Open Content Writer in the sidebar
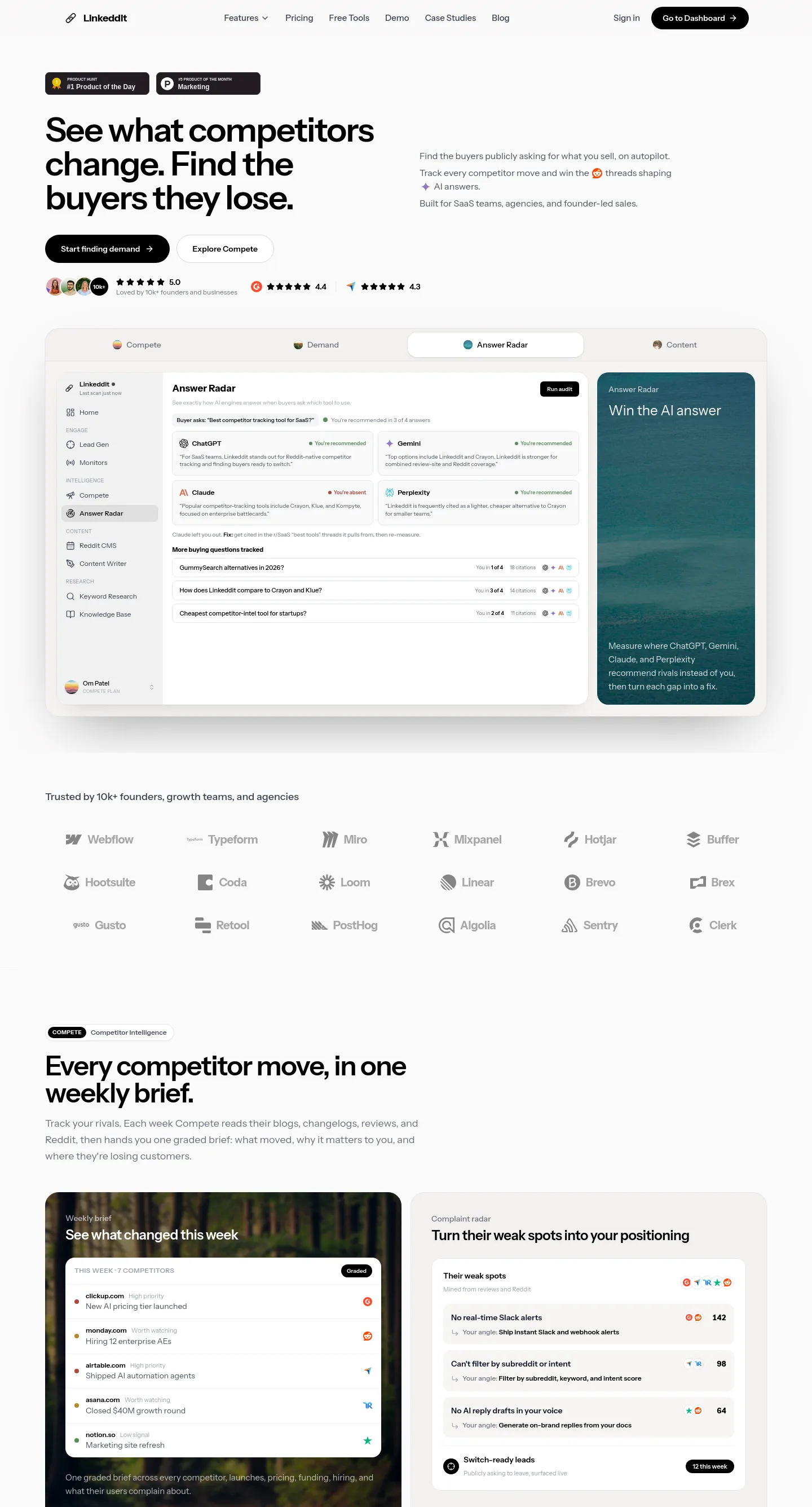The height and width of the screenshot is (1507, 812). pyautogui.click(x=109, y=564)
